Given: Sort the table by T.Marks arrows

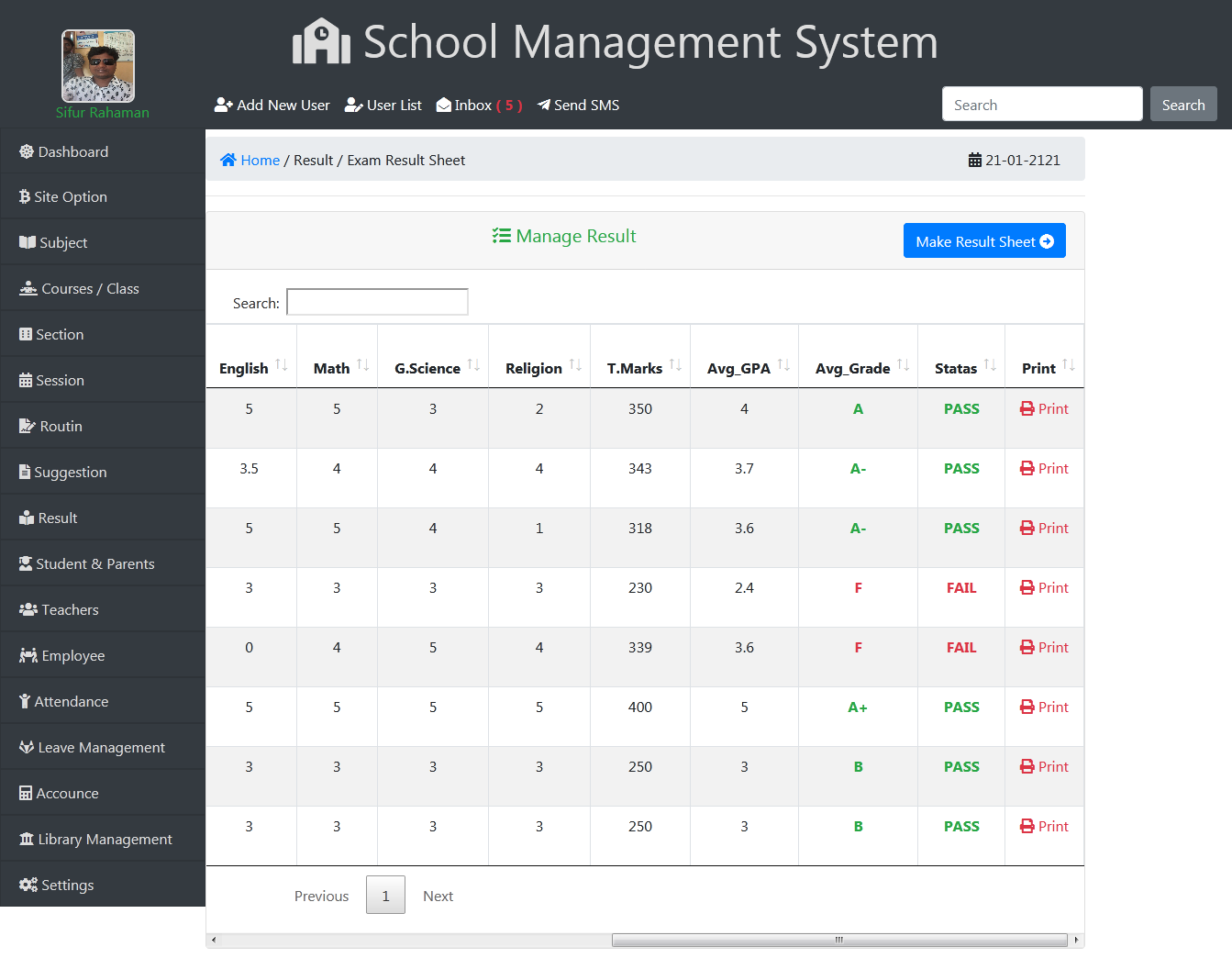Looking at the screenshot, I should tap(675, 365).
